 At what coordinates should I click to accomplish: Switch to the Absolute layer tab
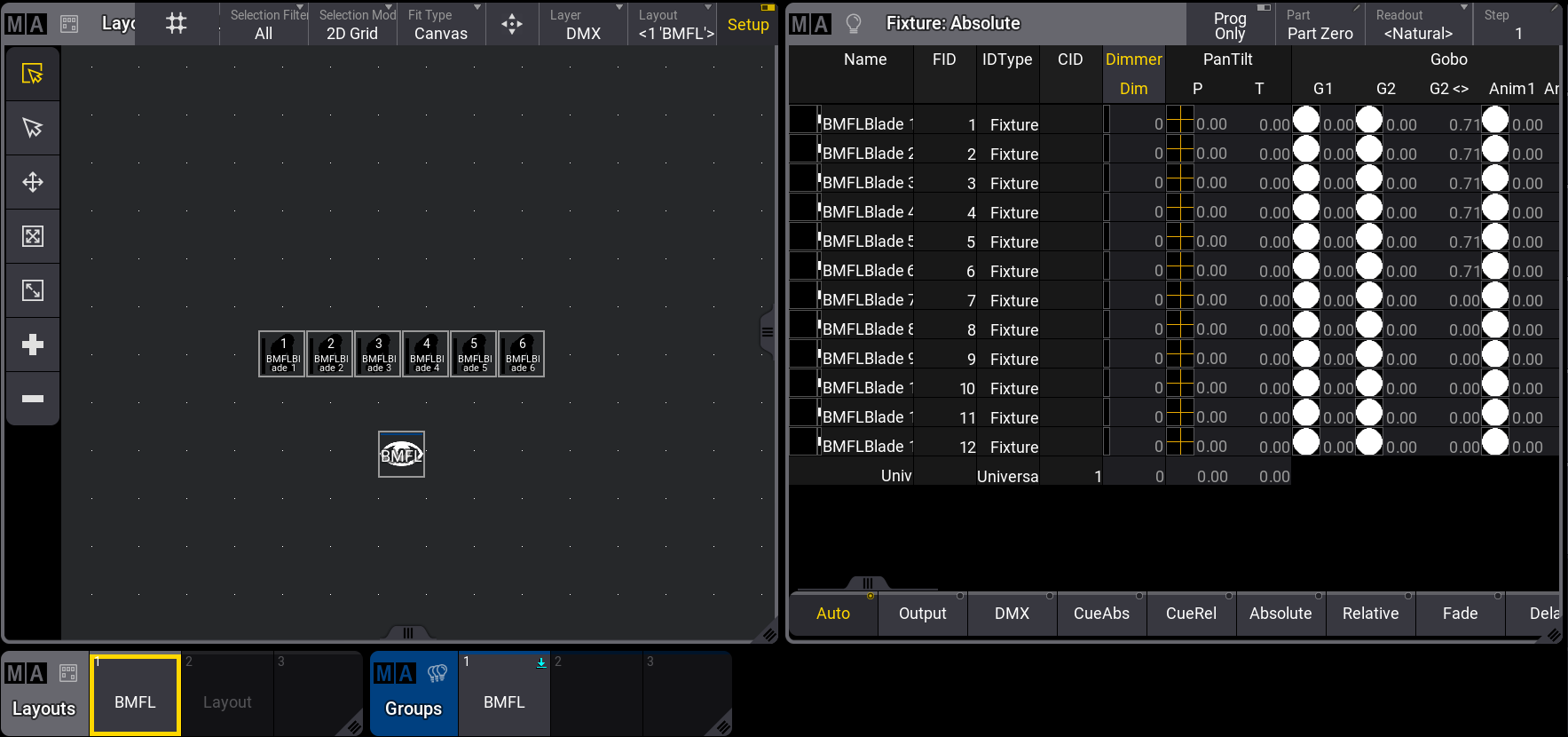point(1280,614)
